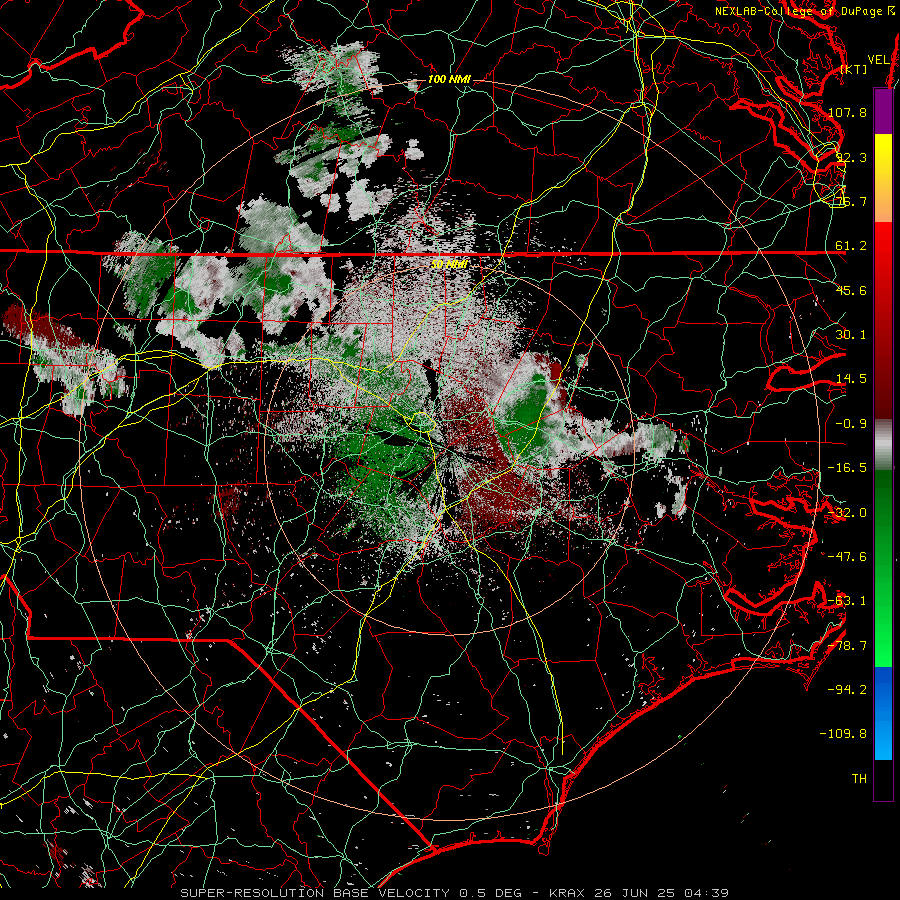Click the 14.5 velocity scale value
The image size is (900, 900).
851,379
